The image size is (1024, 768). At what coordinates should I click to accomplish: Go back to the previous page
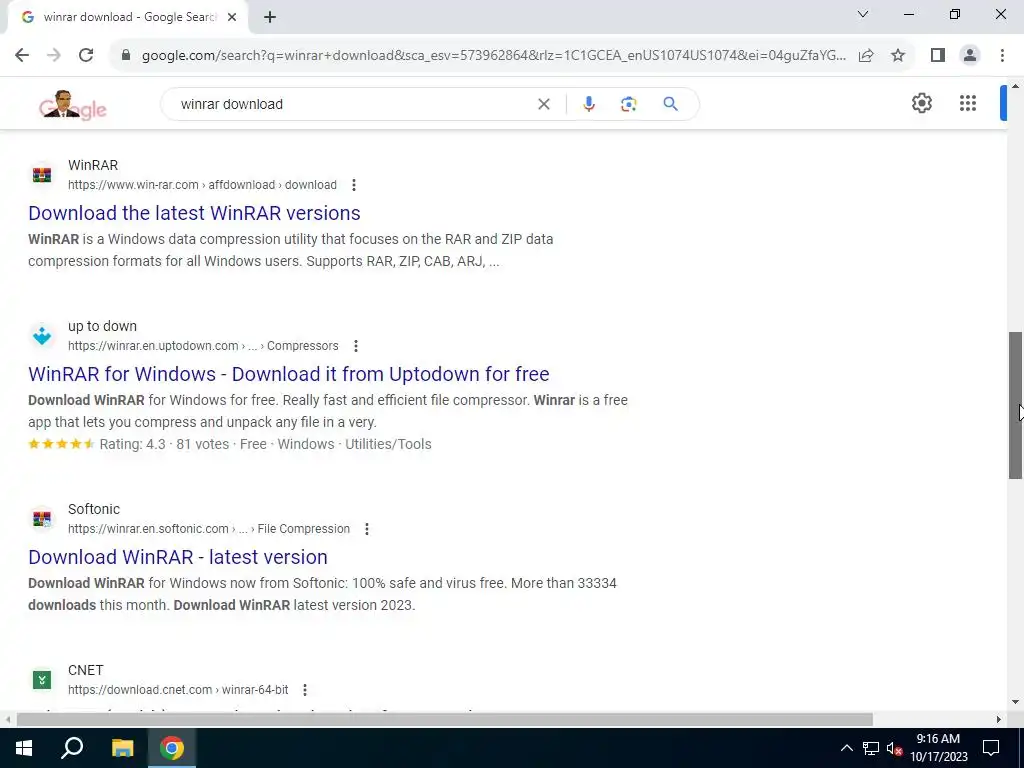[x=22, y=55]
